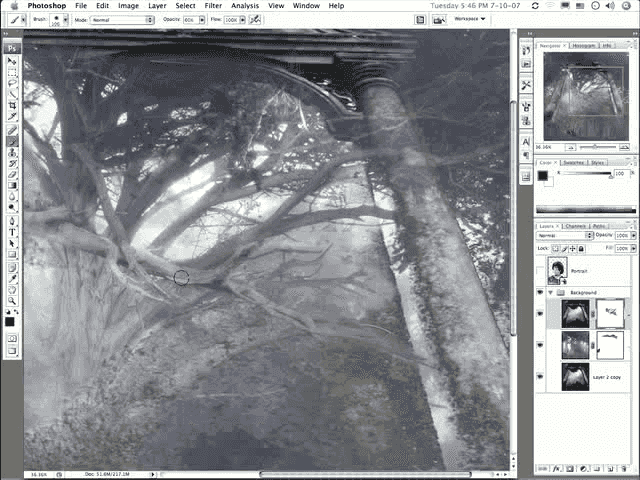Viewport: 640px width, 480px height.
Task: Open the Filter menu
Action: (213, 5)
